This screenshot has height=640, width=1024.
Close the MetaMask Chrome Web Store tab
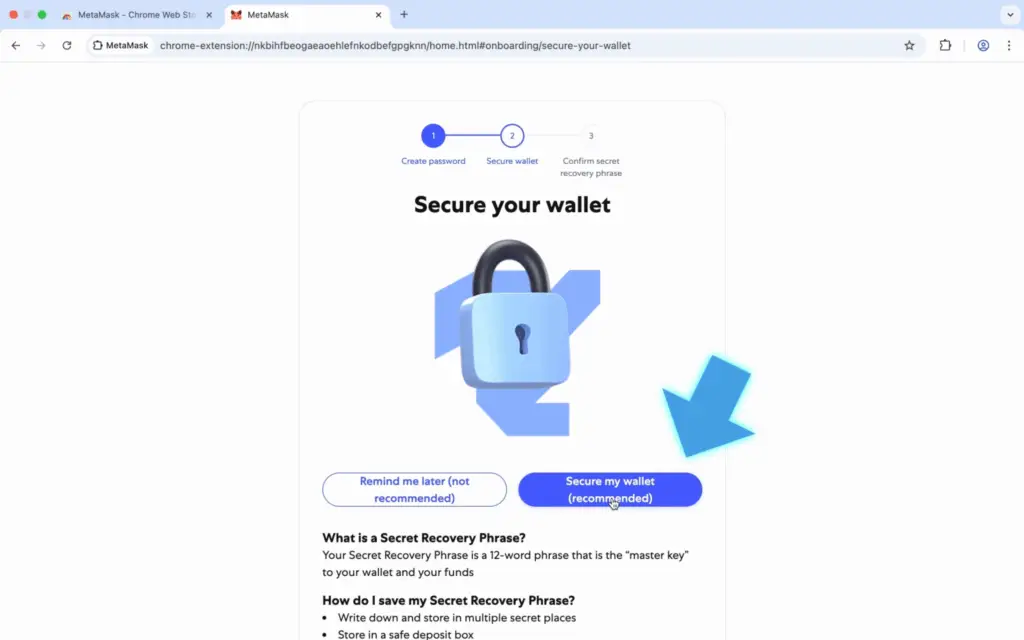[x=209, y=14]
